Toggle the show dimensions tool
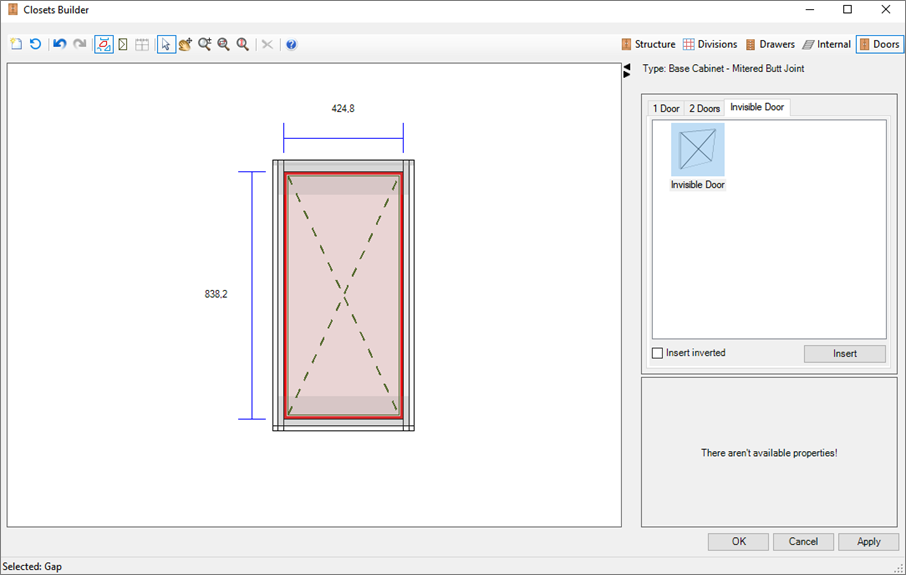 pyautogui.click(x=104, y=45)
